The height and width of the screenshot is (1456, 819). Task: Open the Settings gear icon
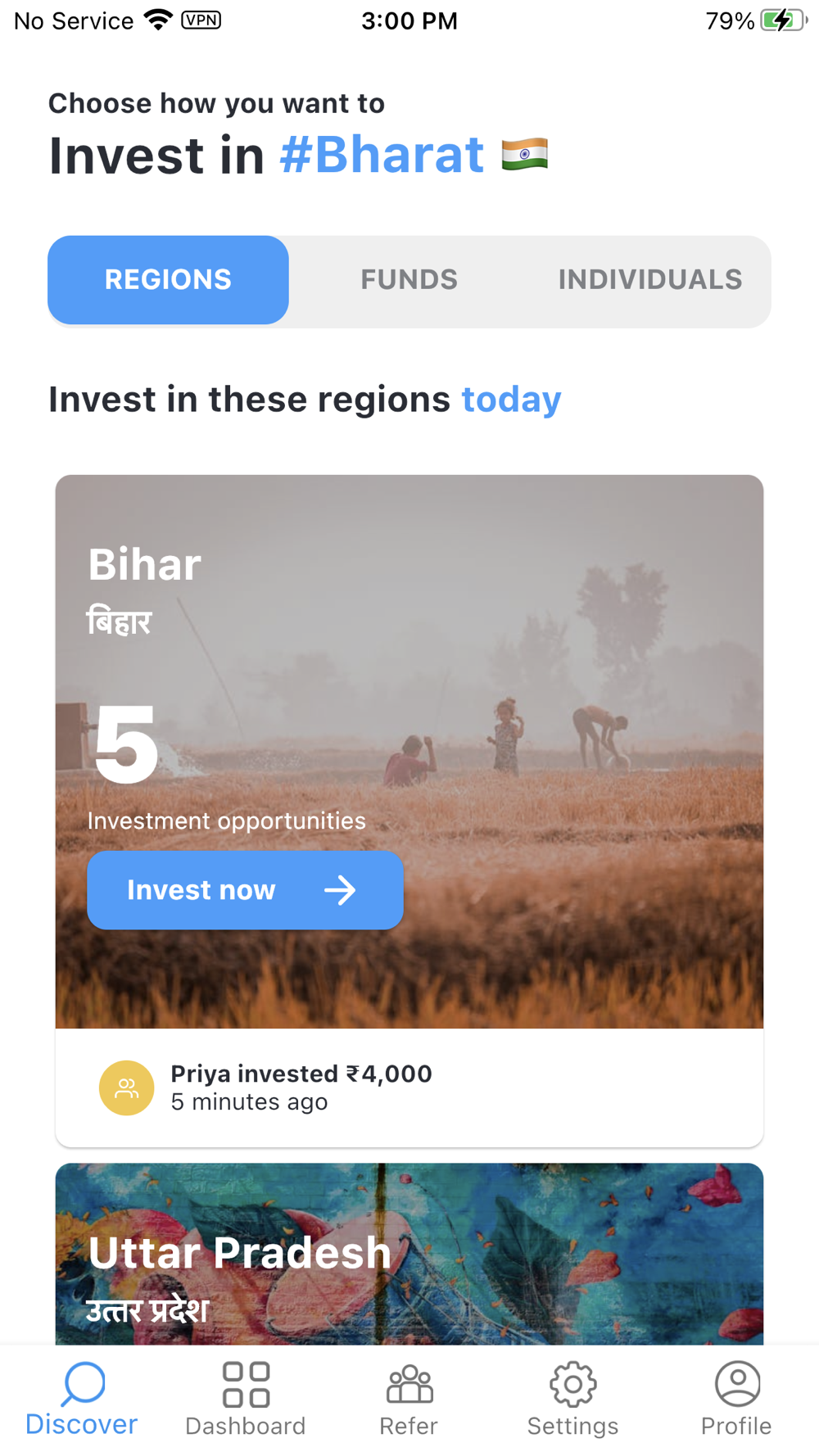point(572,1384)
